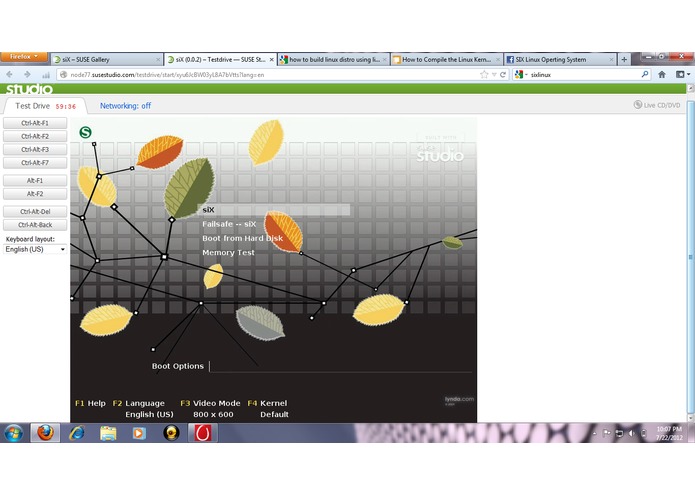
Task: Close the siX – SUSE Gallery tab
Action: pos(158,59)
